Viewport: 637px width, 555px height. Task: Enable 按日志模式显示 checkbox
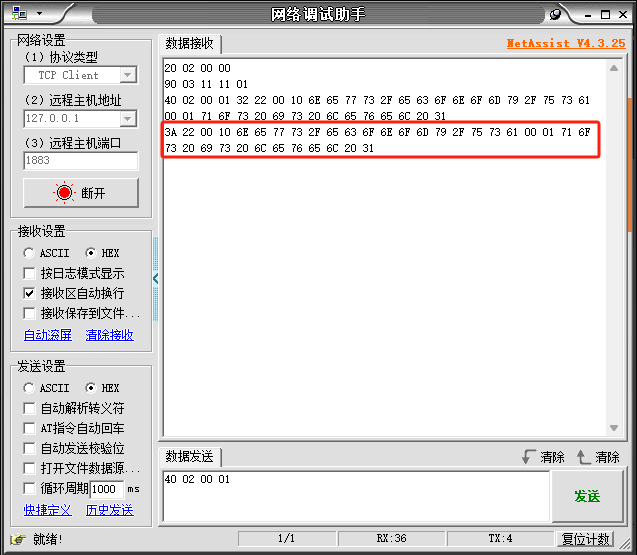(29, 273)
